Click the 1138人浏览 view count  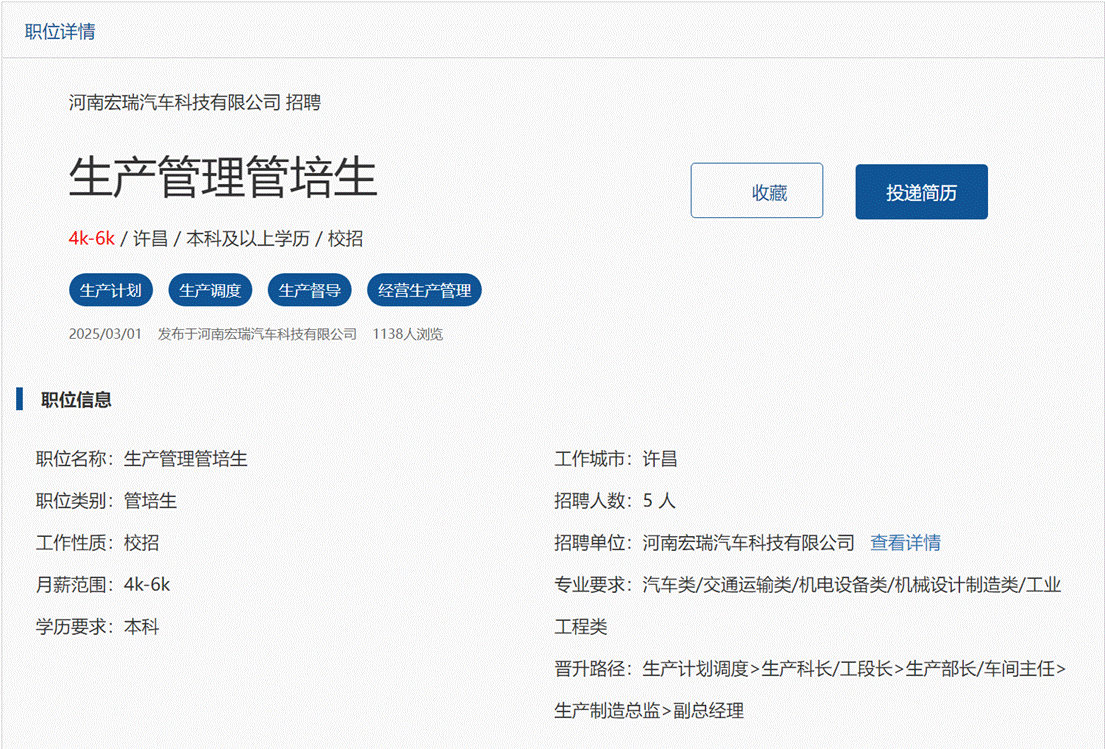(x=407, y=334)
